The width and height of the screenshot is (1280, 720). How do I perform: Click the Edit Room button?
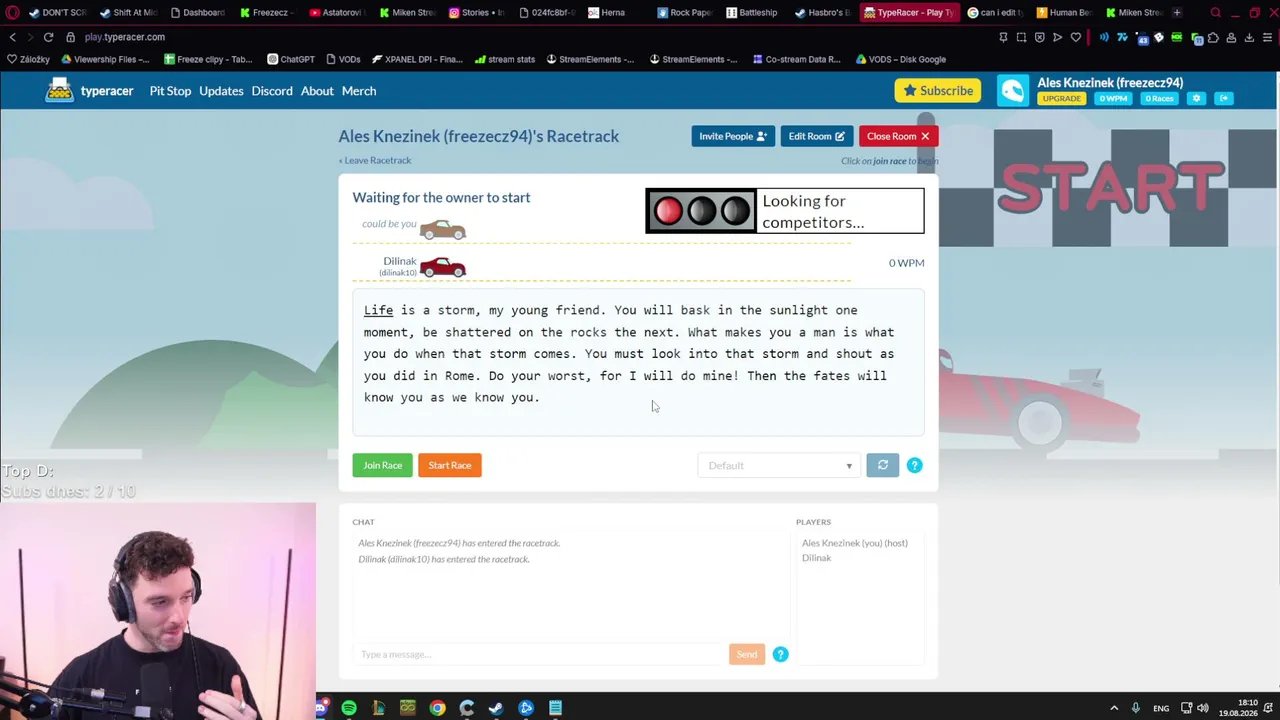click(x=816, y=136)
